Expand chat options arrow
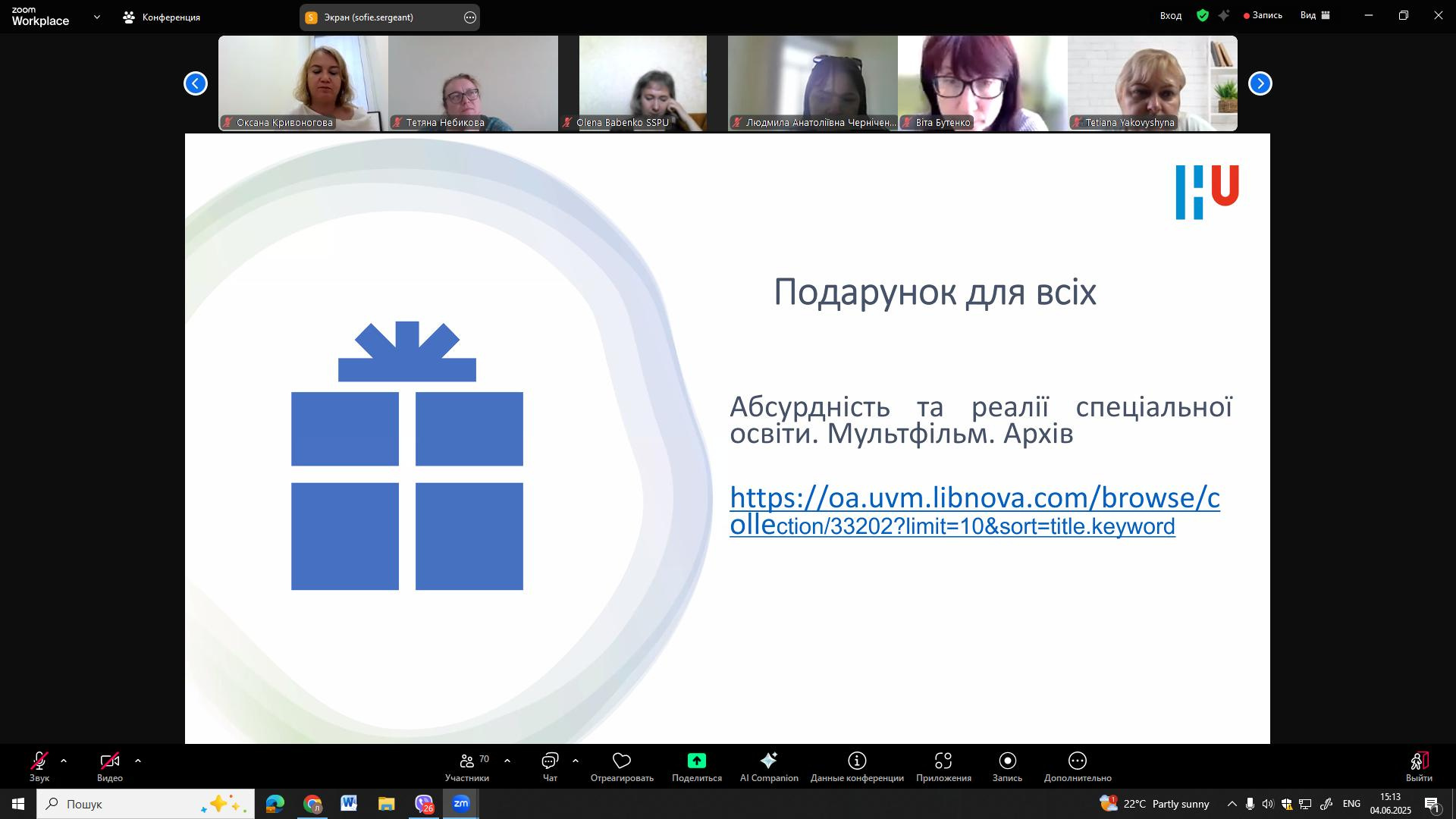The image size is (1456, 819). (576, 761)
